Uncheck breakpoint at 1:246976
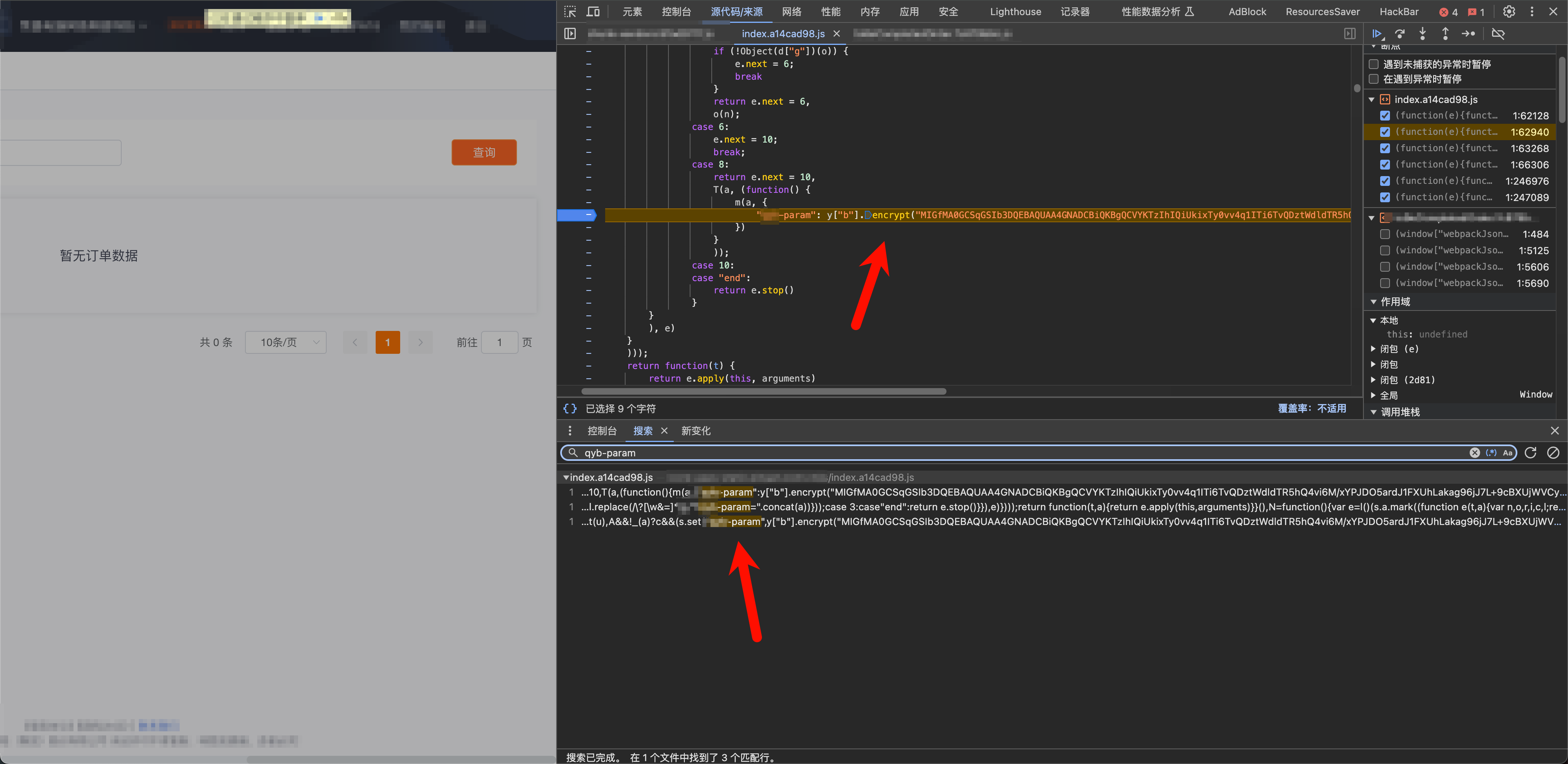The image size is (1568, 764). coord(1385,181)
